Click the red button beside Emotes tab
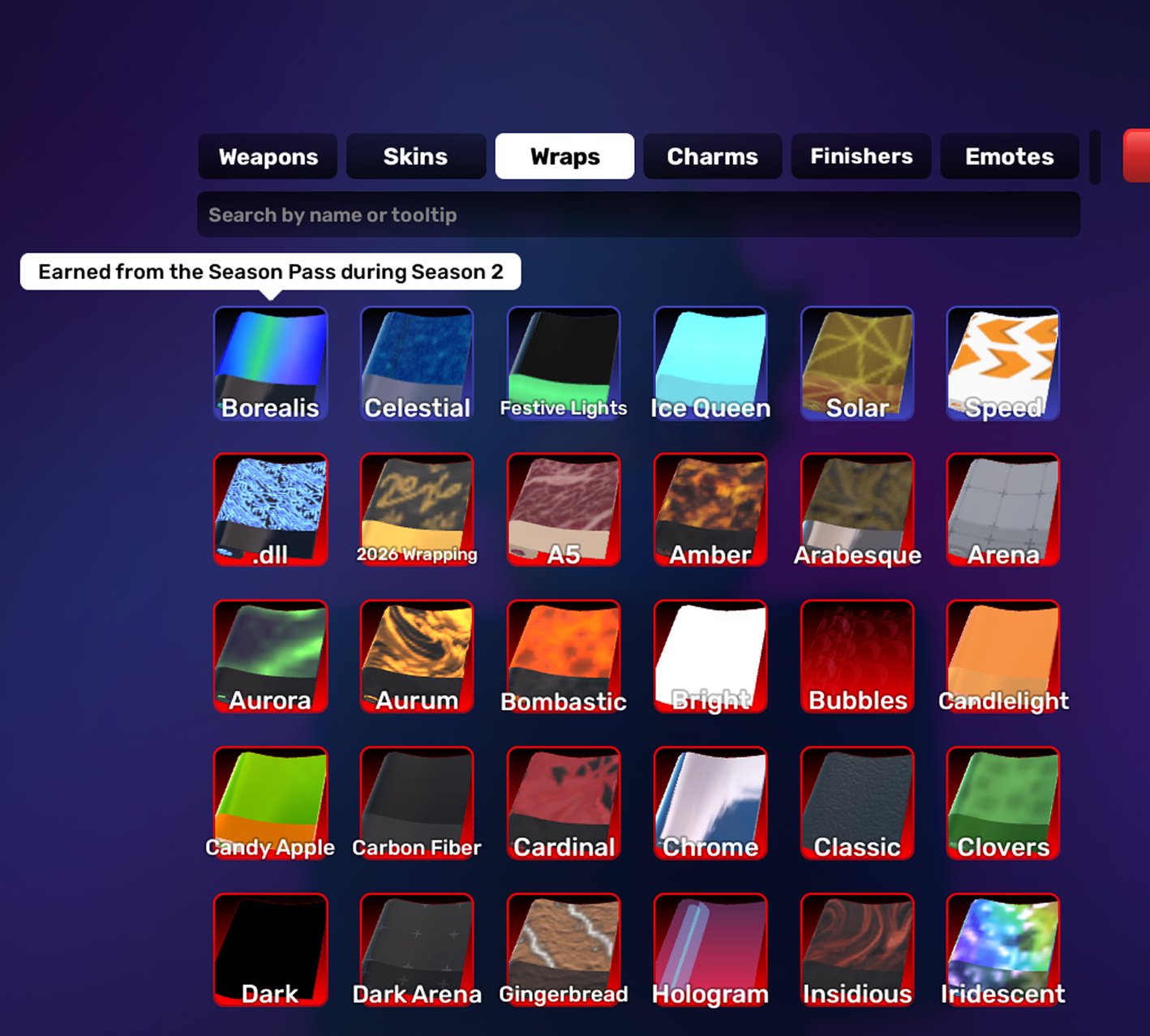 point(1137,156)
